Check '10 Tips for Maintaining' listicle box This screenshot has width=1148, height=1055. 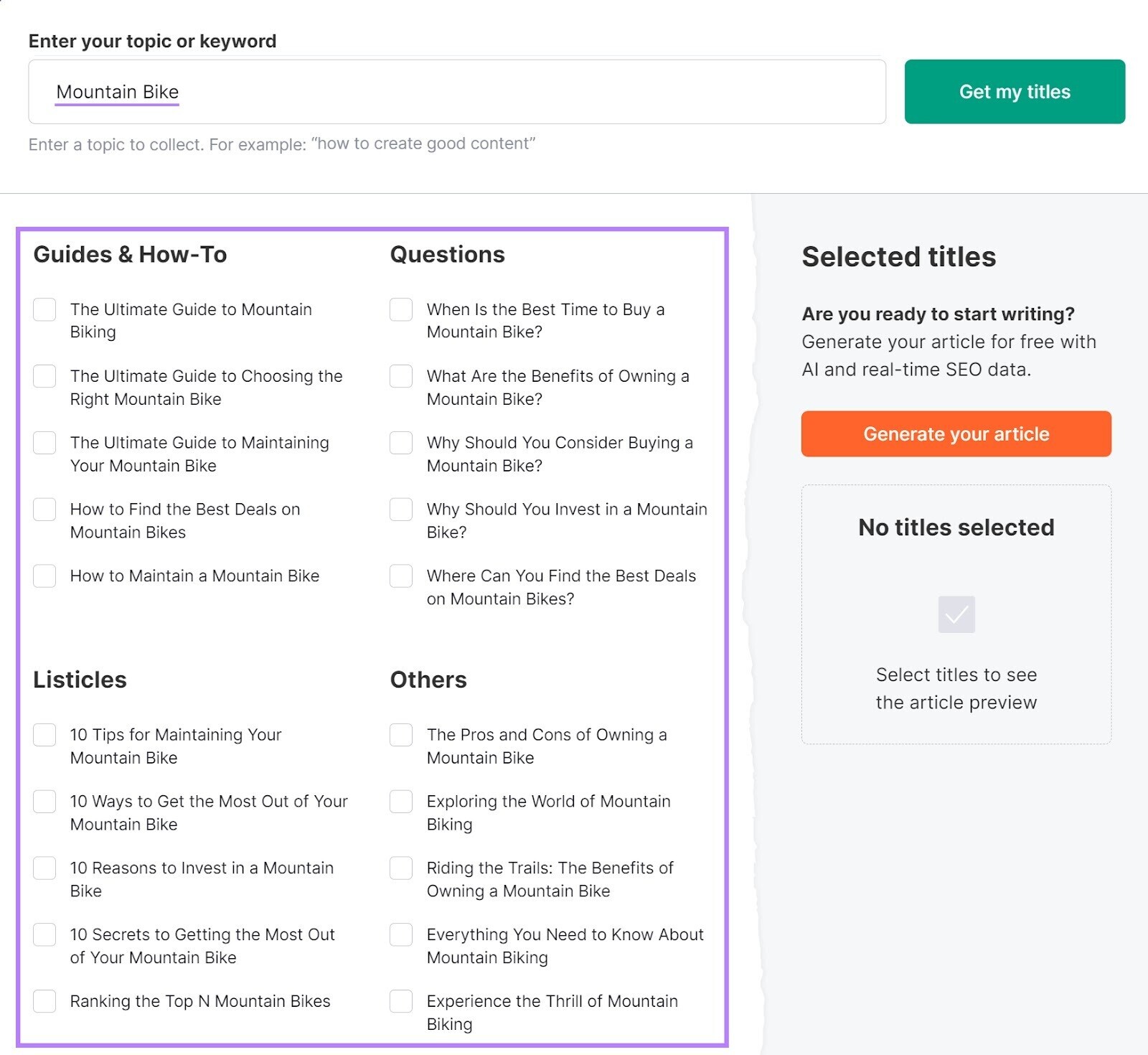(x=44, y=735)
